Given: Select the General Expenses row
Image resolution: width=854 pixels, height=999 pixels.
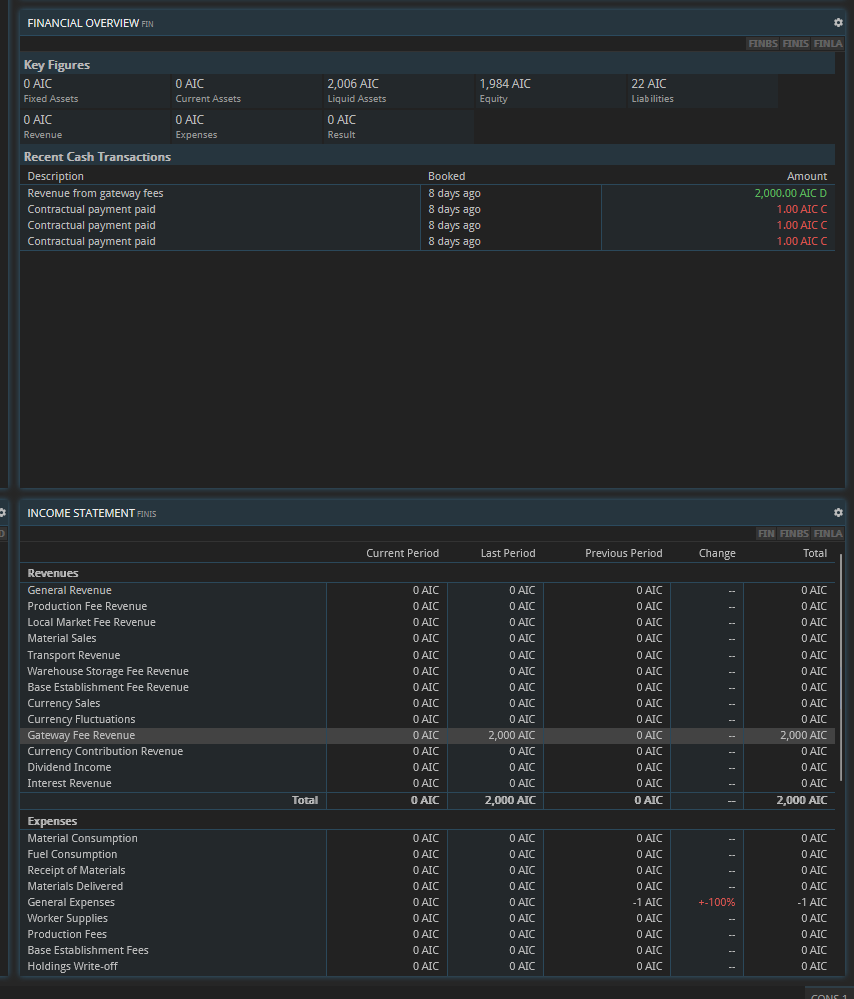Looking at the screenshot, I should (x=71, y=902).
